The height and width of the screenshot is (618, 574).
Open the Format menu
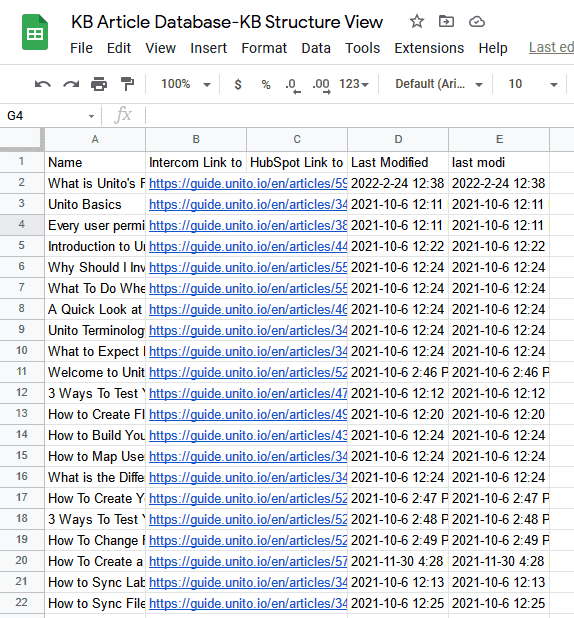[x=264, y=48]
